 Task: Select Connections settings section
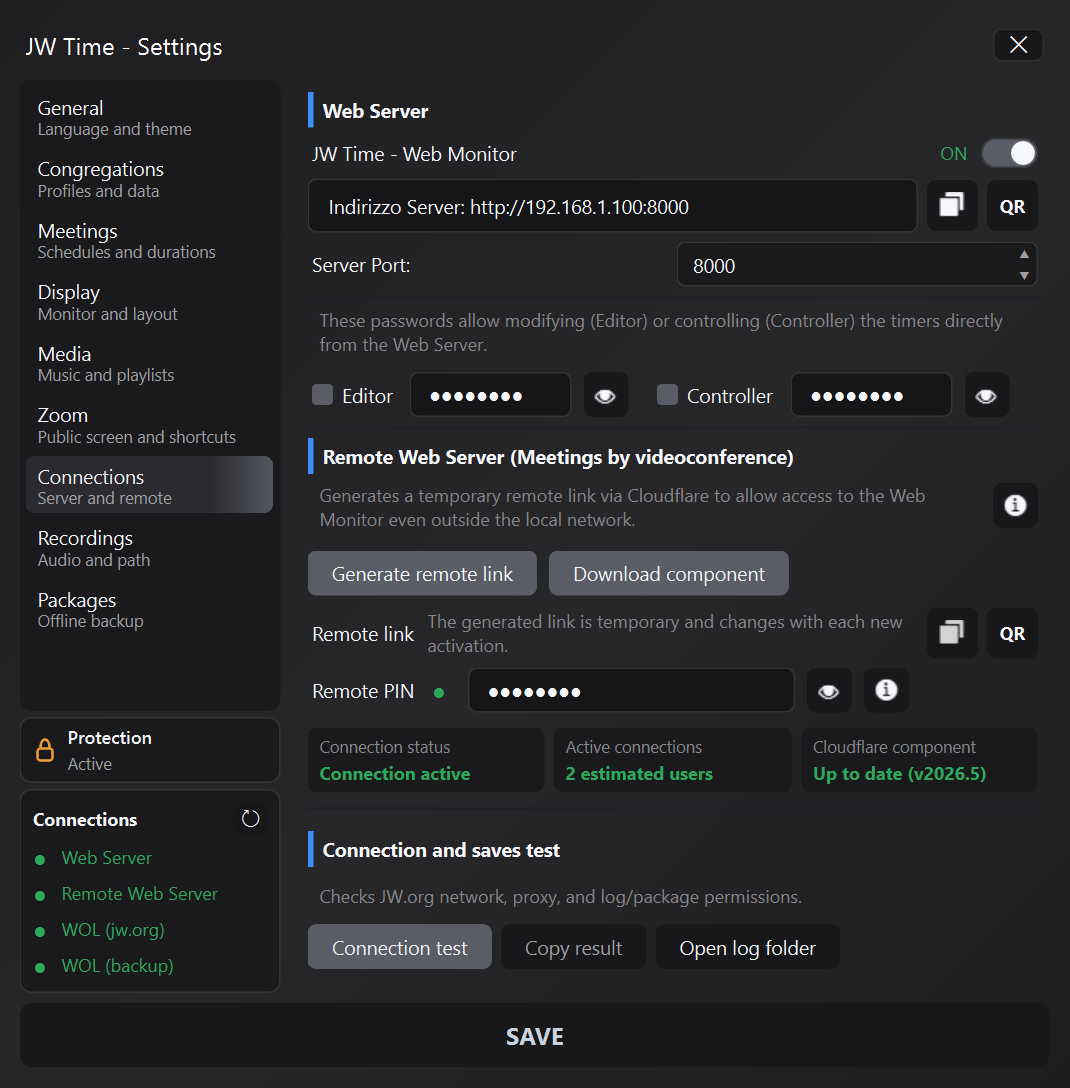[149, 484]
